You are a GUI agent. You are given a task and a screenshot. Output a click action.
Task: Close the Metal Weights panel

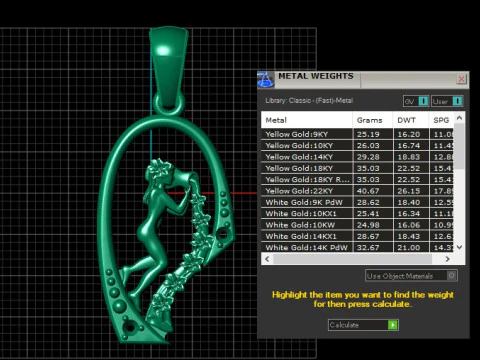tap(461, 79)
